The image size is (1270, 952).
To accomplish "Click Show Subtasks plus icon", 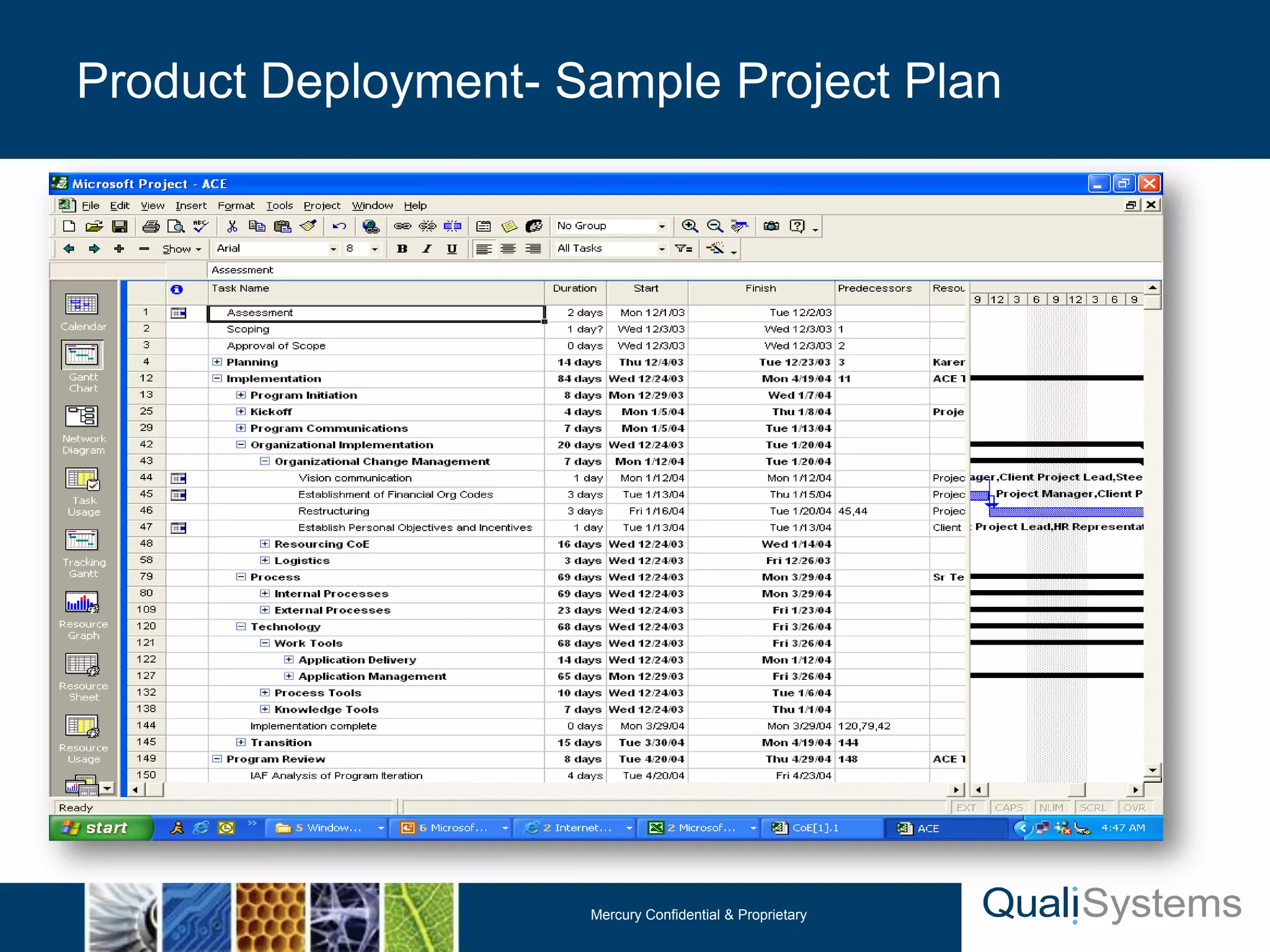I will pos(119,249).
